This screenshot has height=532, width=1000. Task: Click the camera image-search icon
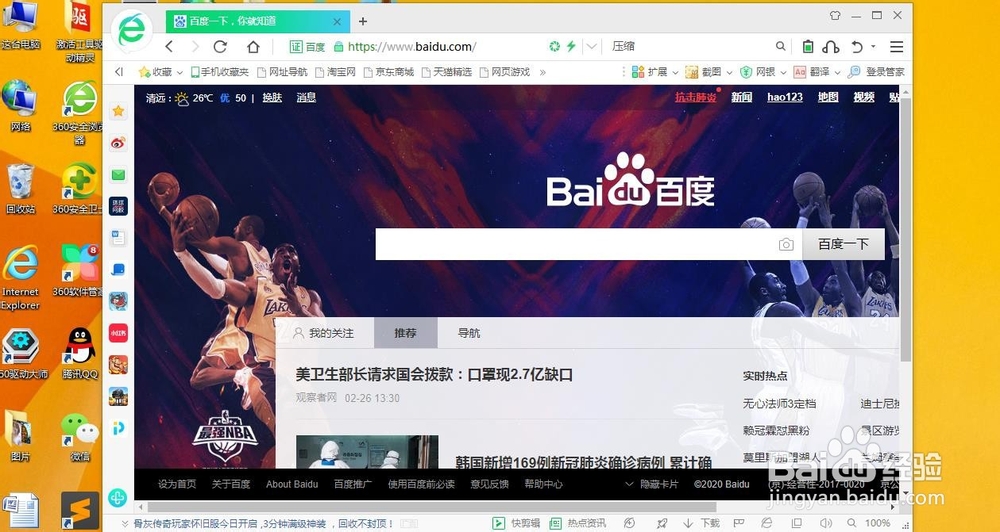(786, 244)
